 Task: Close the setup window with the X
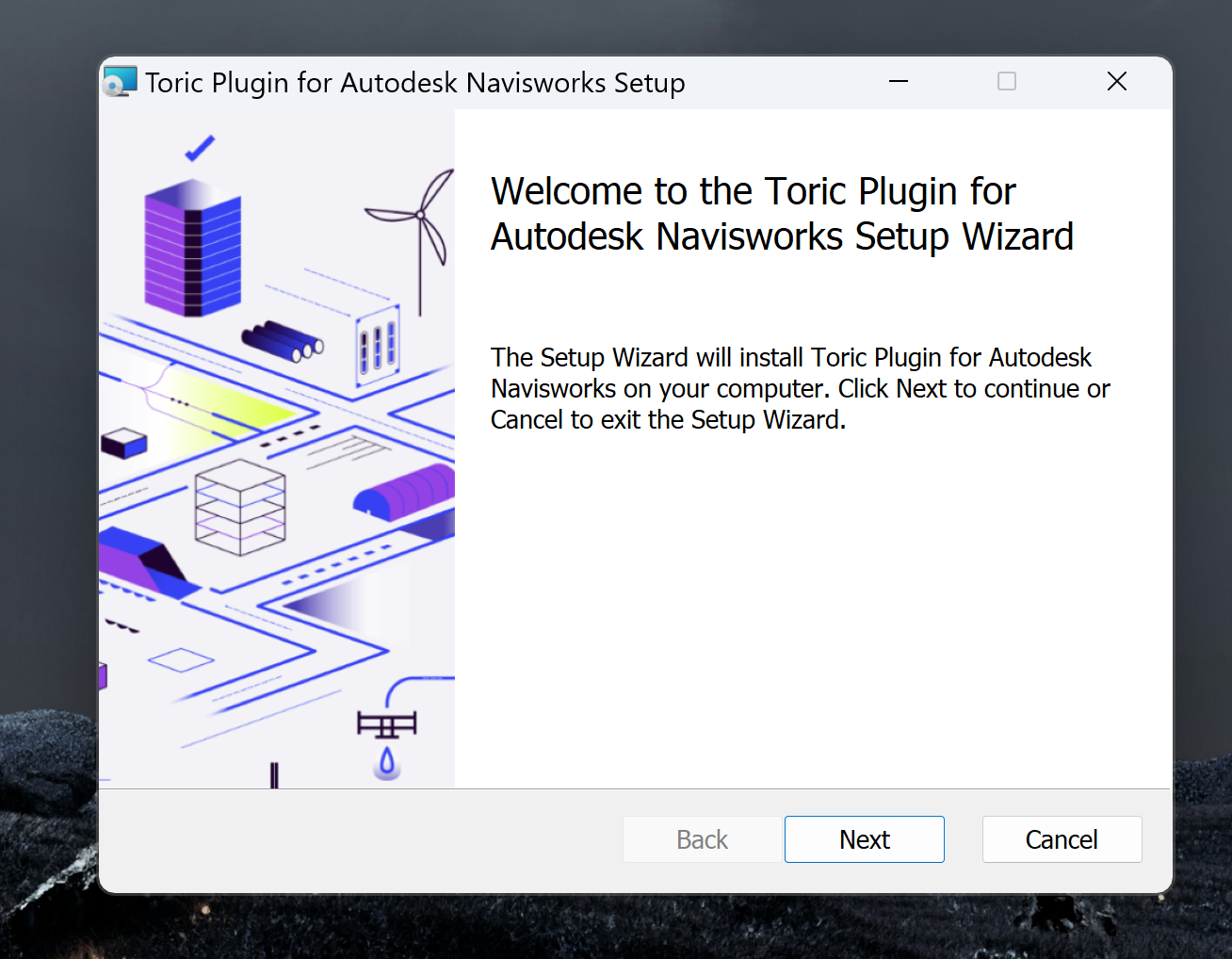click(x=1117, y=82)
